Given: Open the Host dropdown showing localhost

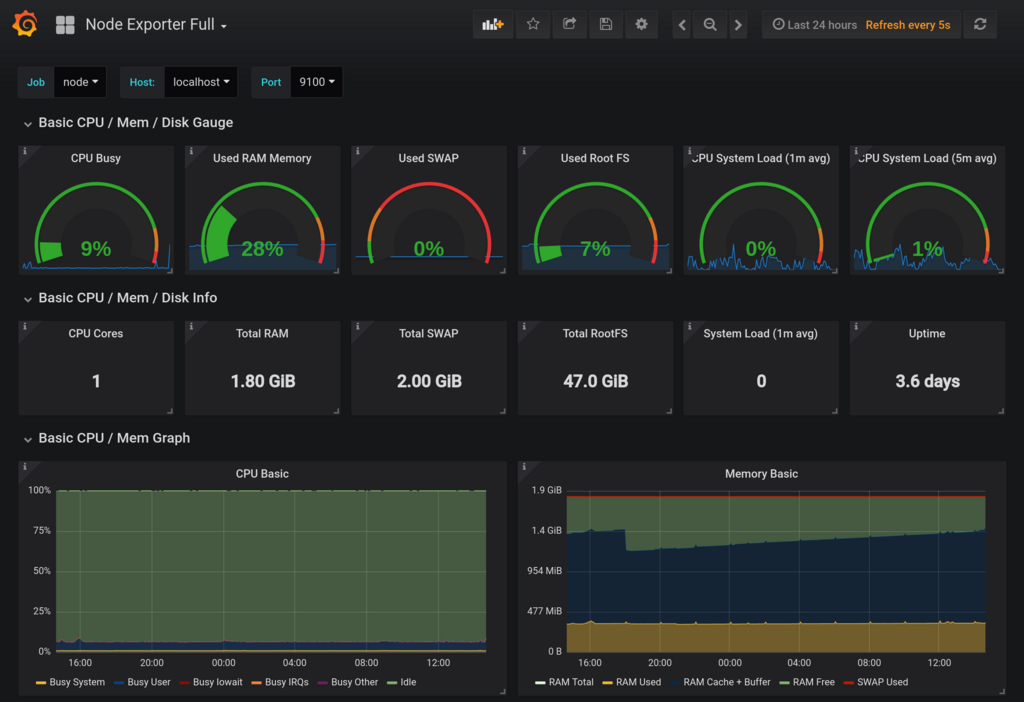Looking at the screenshot, I should [x=201, y=82].
